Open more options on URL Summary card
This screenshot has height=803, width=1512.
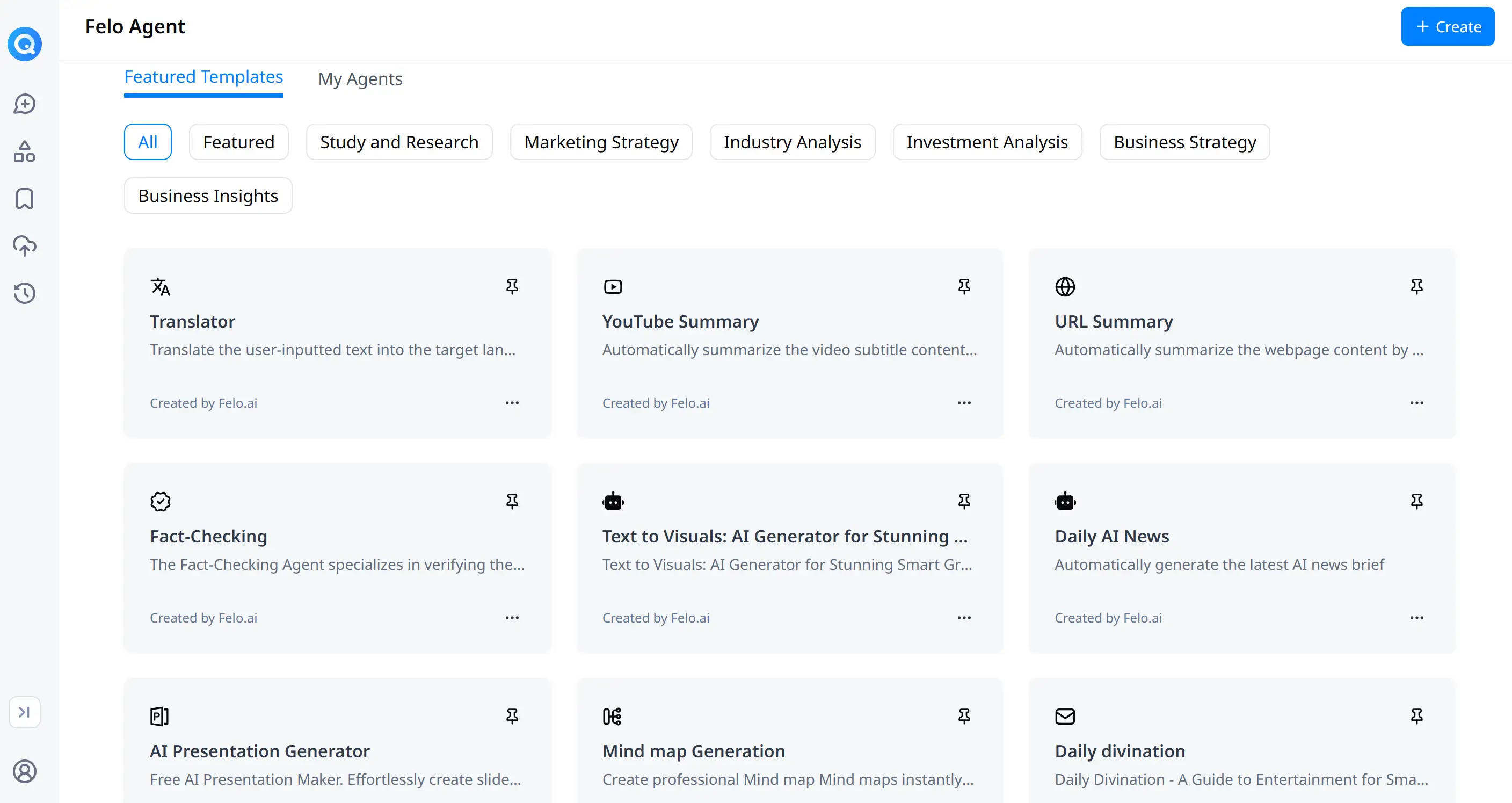[1417, 403]
